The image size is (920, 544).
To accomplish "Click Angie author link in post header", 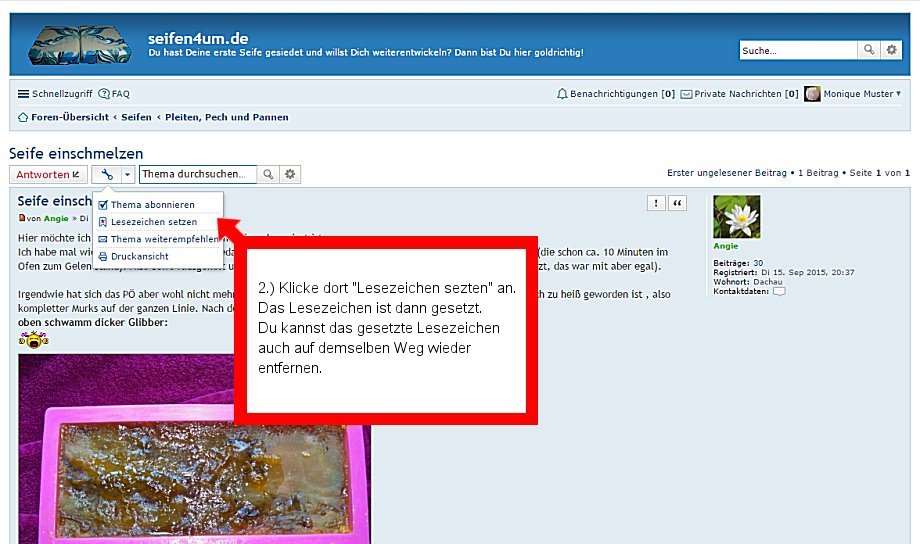I will tap(56, 218).
